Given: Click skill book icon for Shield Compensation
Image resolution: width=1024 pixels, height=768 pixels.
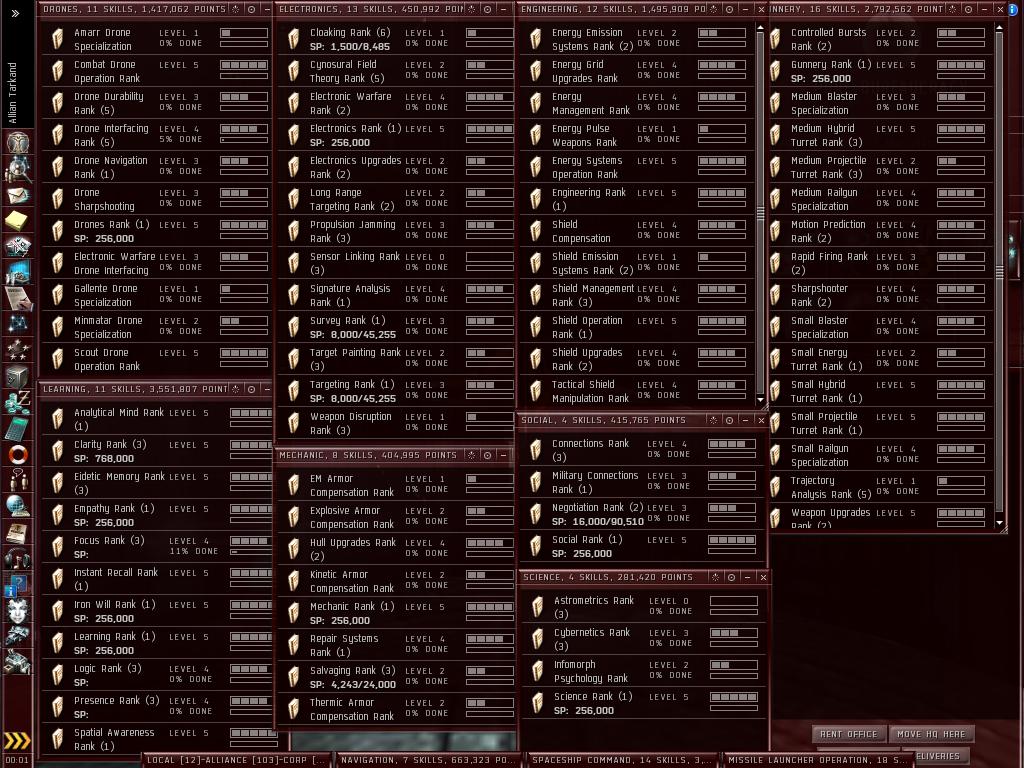Looking at the screenshot, I should 536,231.
